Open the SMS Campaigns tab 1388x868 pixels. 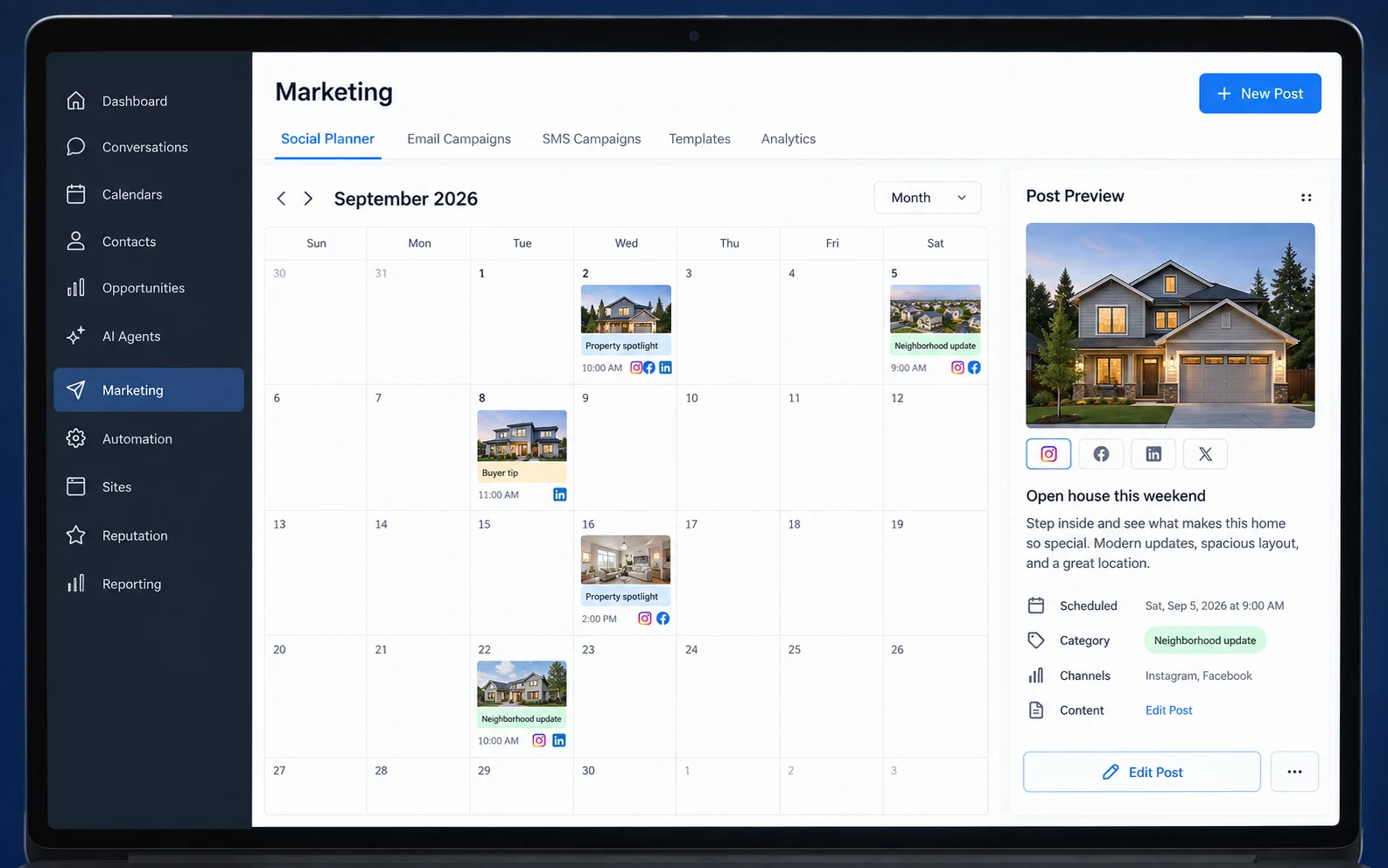(x=592, y=139)
